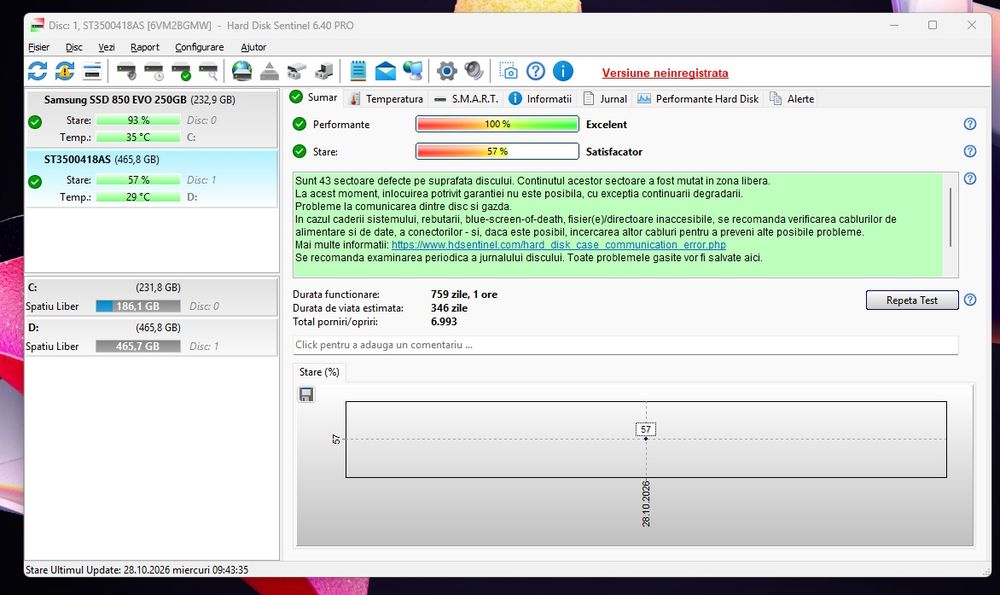Click the camera screenshot toolbar icon
This screenshot has width=1000, height=595.
(x=508, y=71)
